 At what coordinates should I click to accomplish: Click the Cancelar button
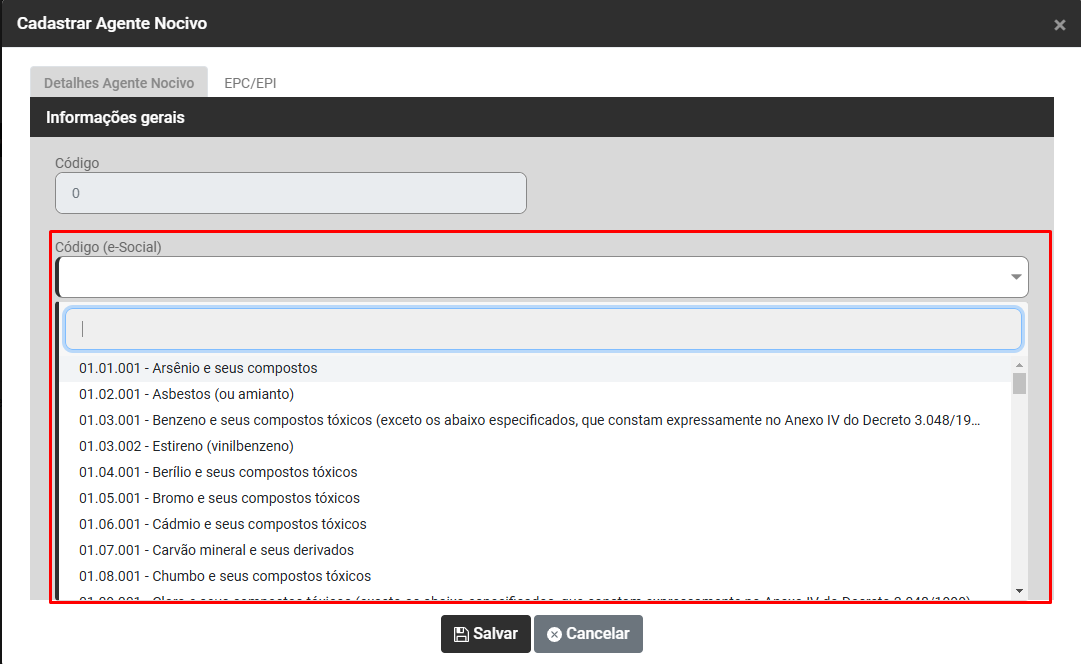click(x=588, y=634)
